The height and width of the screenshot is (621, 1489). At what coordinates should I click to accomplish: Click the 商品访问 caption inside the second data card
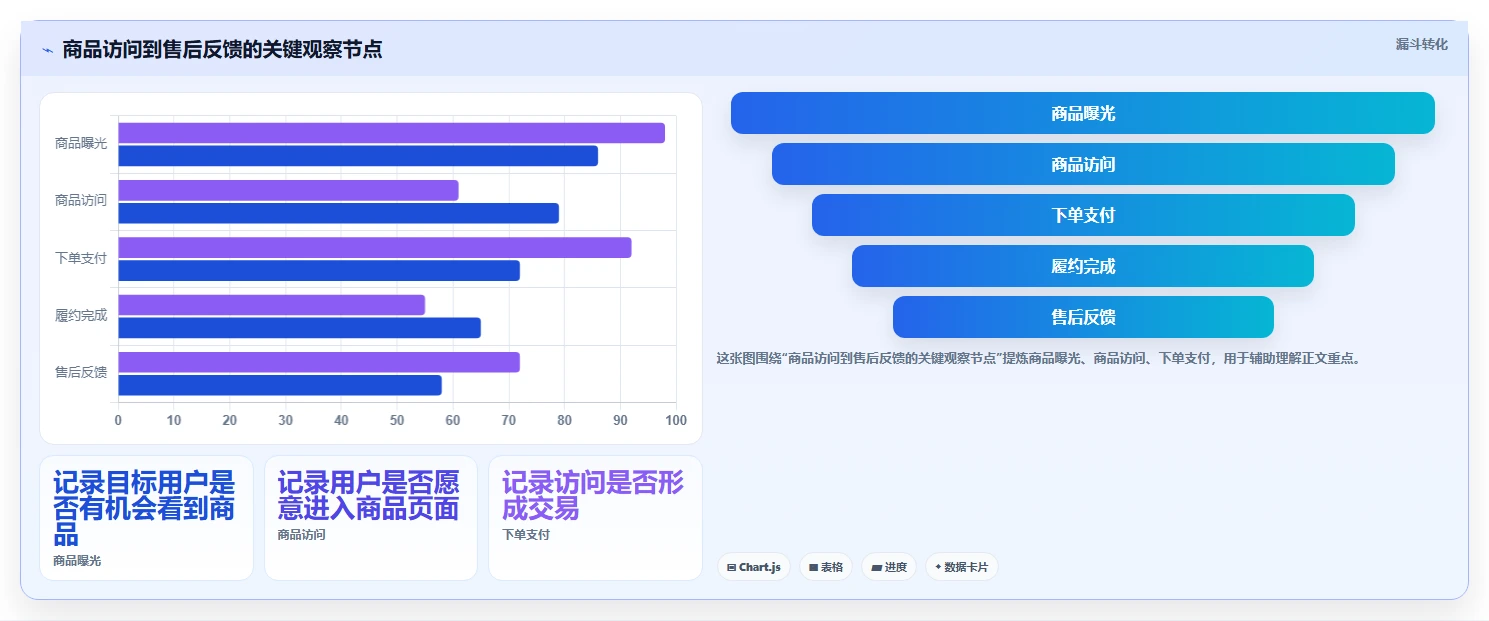pos(301,535)
